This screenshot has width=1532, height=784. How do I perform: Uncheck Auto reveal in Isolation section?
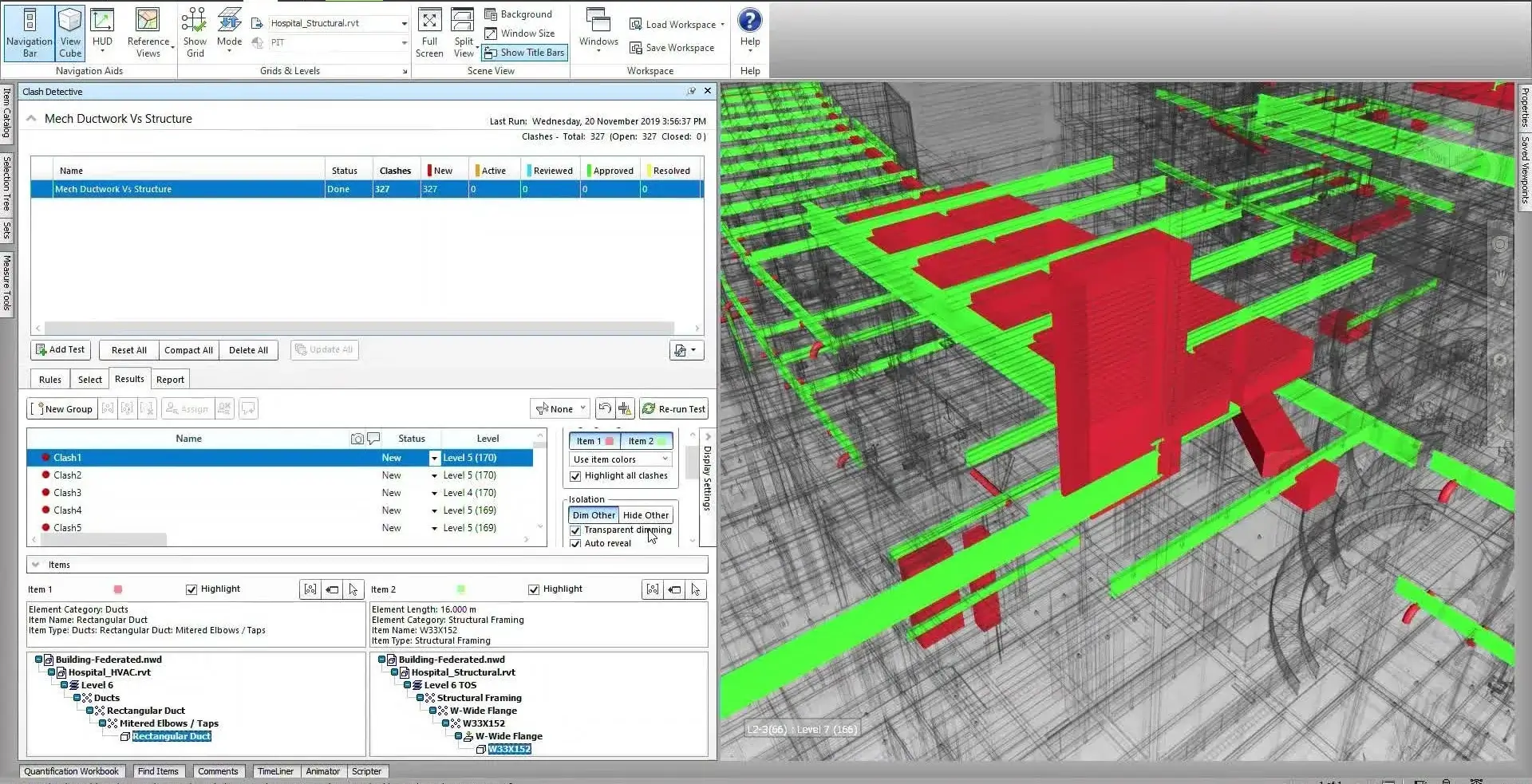(576, 543)
